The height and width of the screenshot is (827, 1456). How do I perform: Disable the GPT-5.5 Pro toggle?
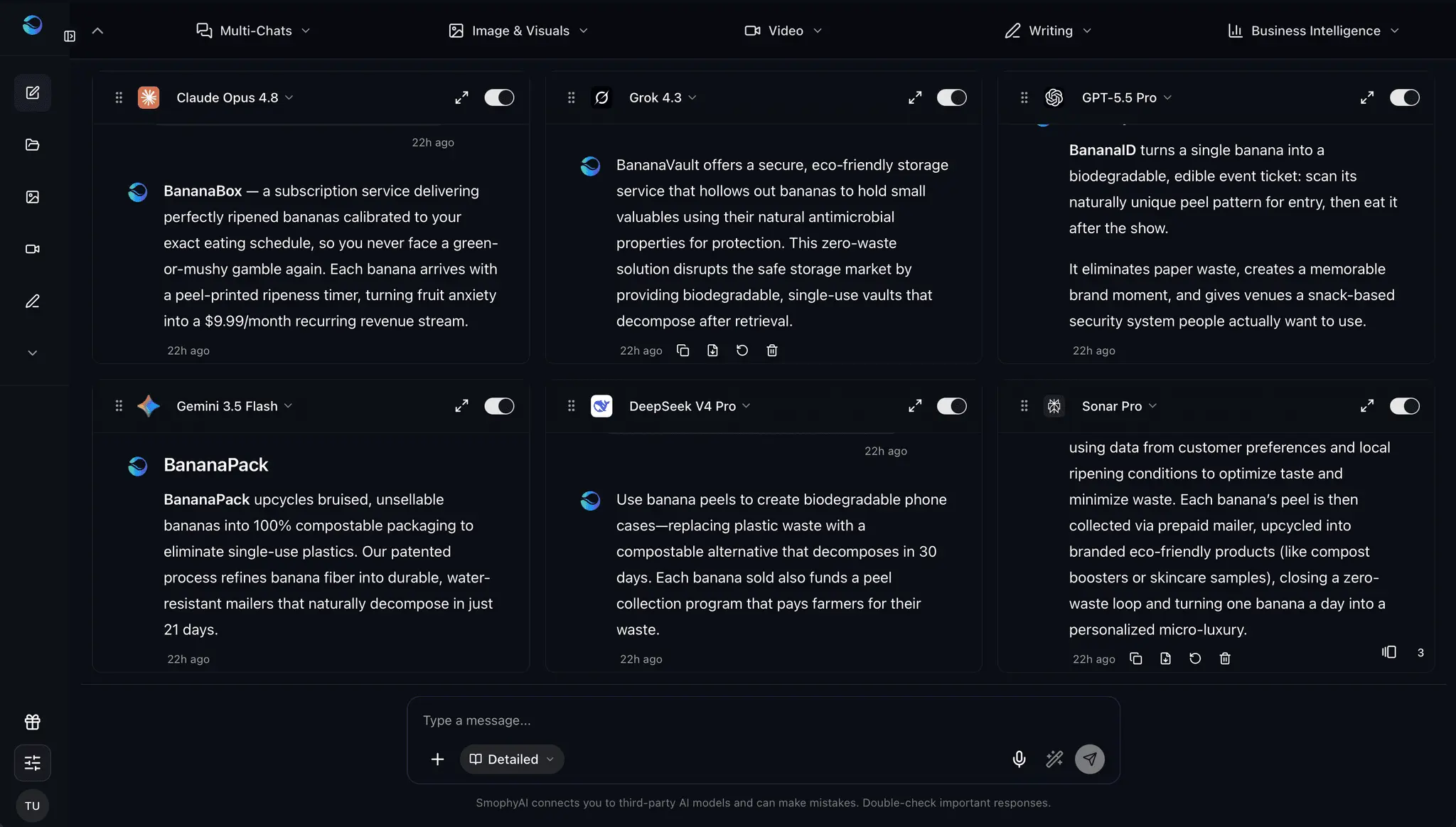point(1405,97)
